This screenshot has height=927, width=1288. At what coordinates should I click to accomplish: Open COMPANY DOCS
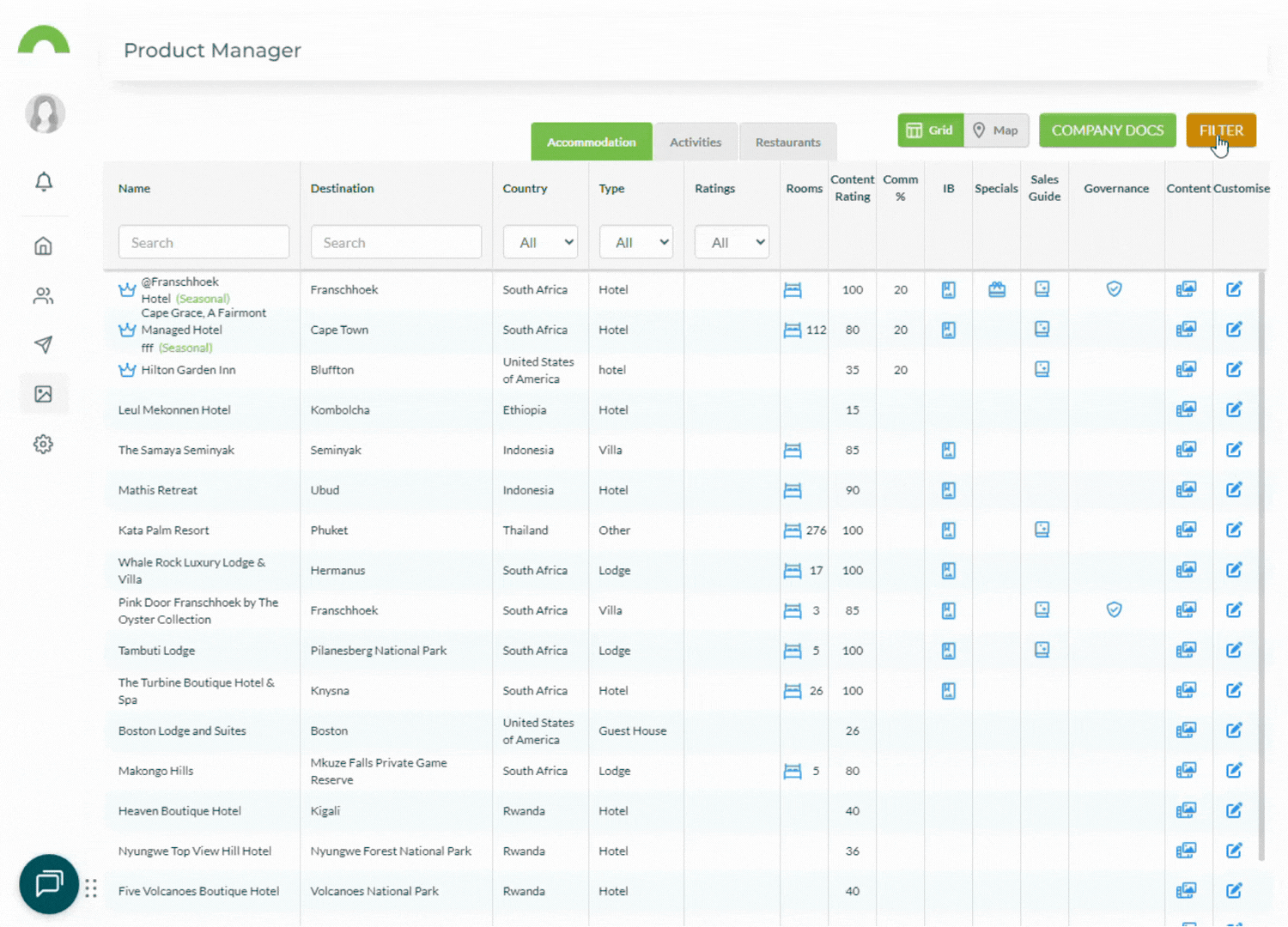(x=1108, y=130)
